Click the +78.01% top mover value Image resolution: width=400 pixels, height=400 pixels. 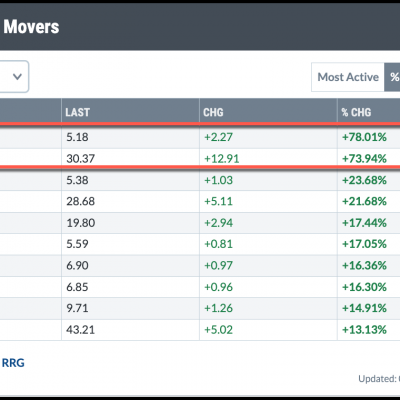pos(364,137)
